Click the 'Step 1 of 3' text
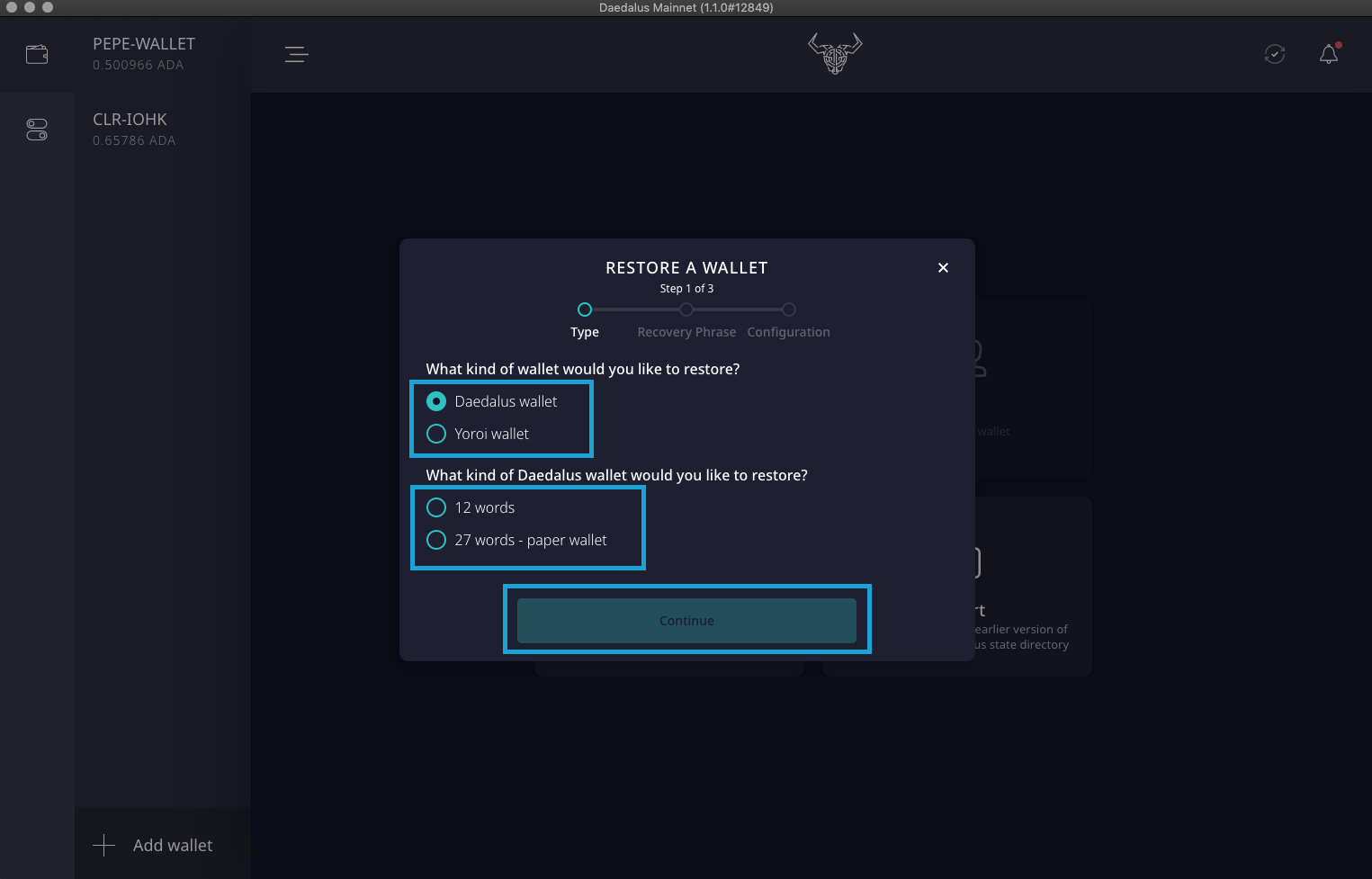This screenshot has height=879, width=1372. (686, 289)
